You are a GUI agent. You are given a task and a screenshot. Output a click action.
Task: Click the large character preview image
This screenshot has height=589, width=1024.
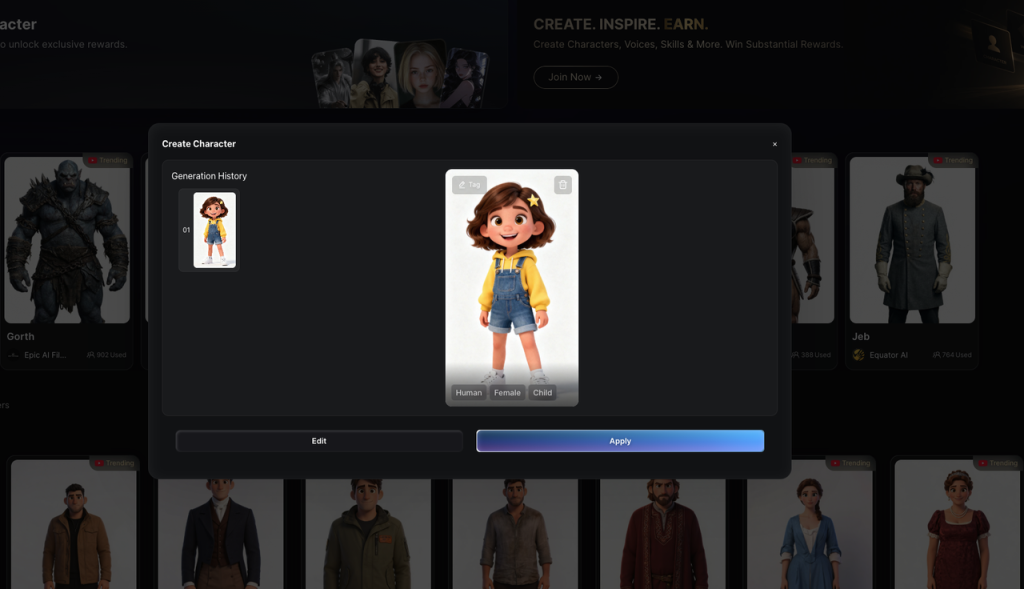pos(511,287)
